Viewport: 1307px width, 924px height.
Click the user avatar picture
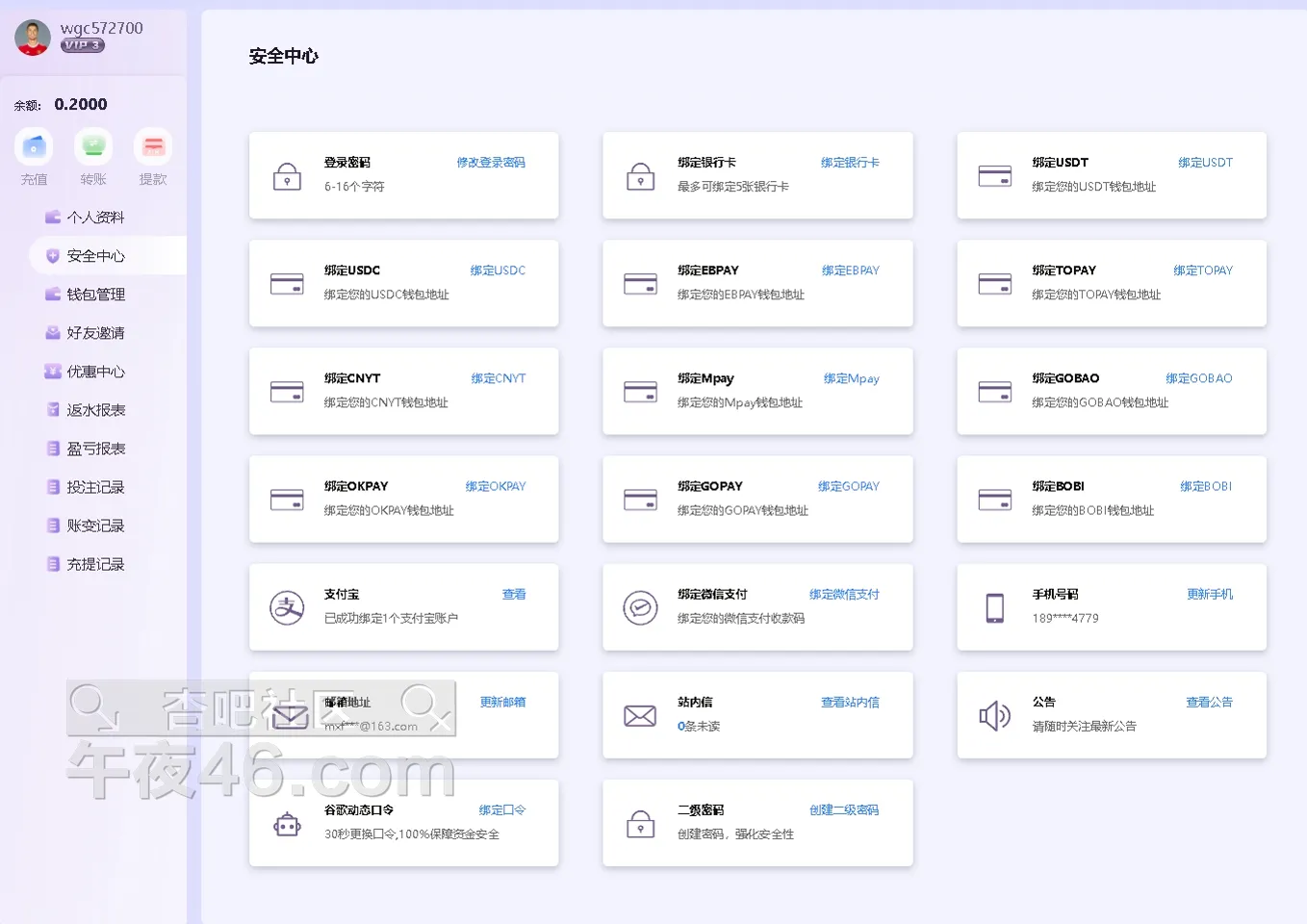click(33, 38)
